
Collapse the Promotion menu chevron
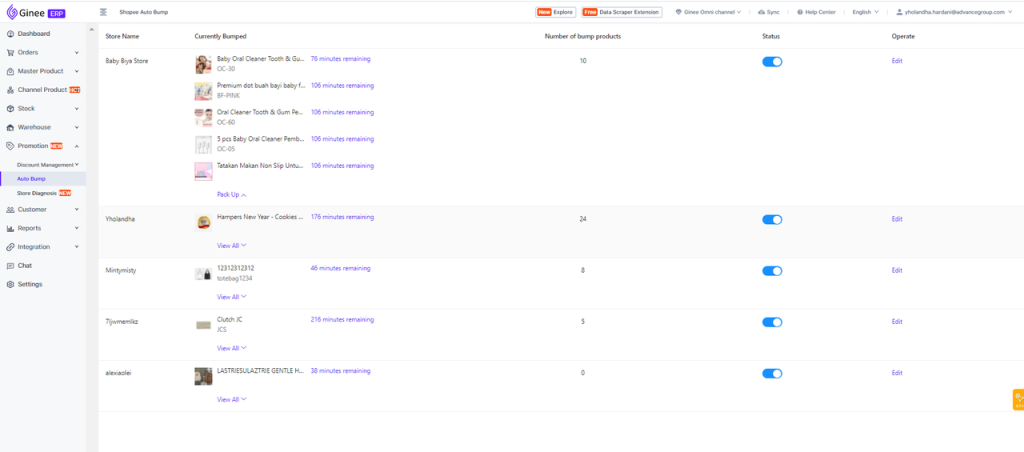tap(76, 146)
